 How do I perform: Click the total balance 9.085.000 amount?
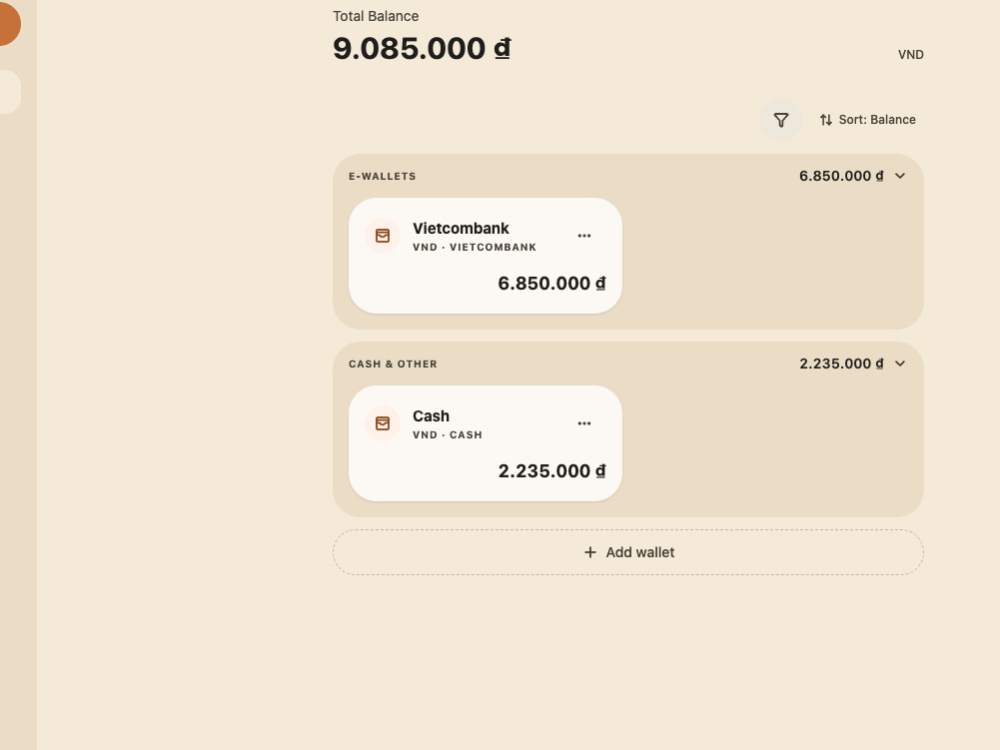coord(422,48)
